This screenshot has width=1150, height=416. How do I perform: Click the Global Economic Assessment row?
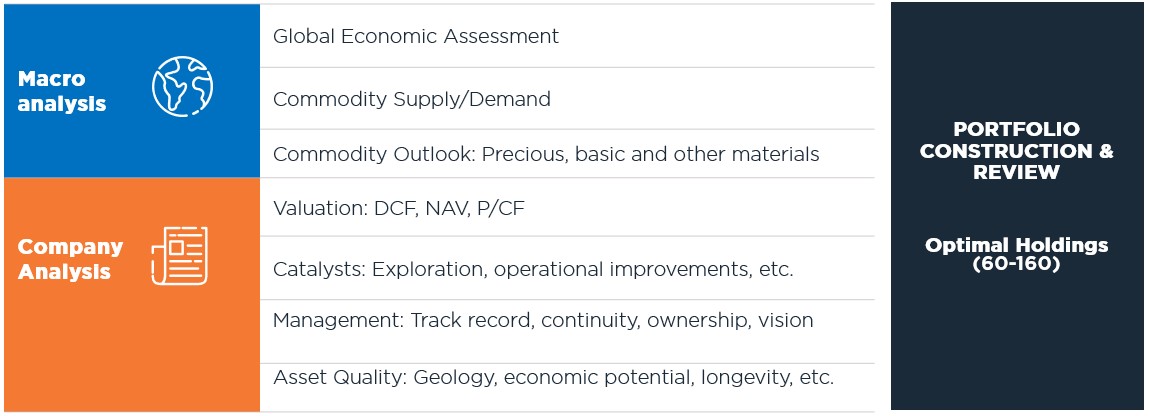(567, 36)
